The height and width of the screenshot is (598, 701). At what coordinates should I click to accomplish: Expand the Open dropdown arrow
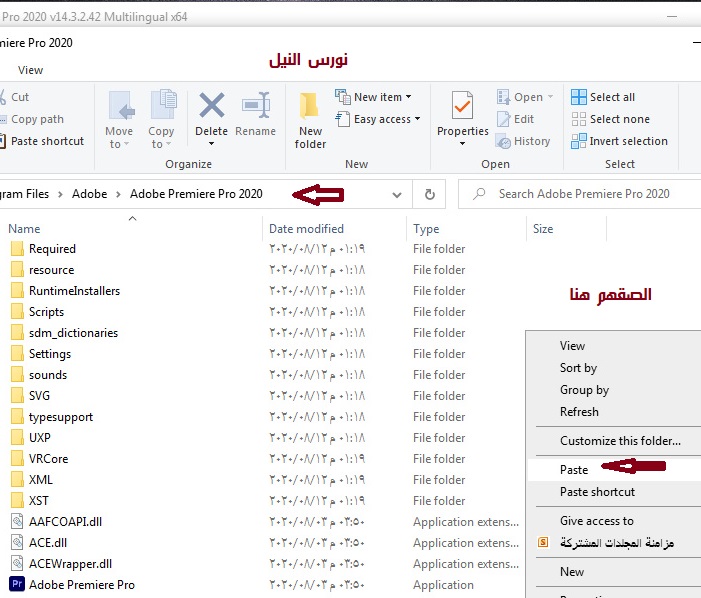click(x=550, y=97)
